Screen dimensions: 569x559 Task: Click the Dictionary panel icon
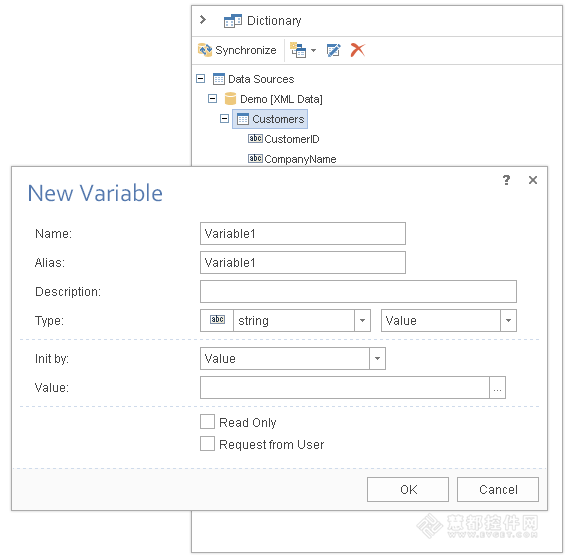233,21
